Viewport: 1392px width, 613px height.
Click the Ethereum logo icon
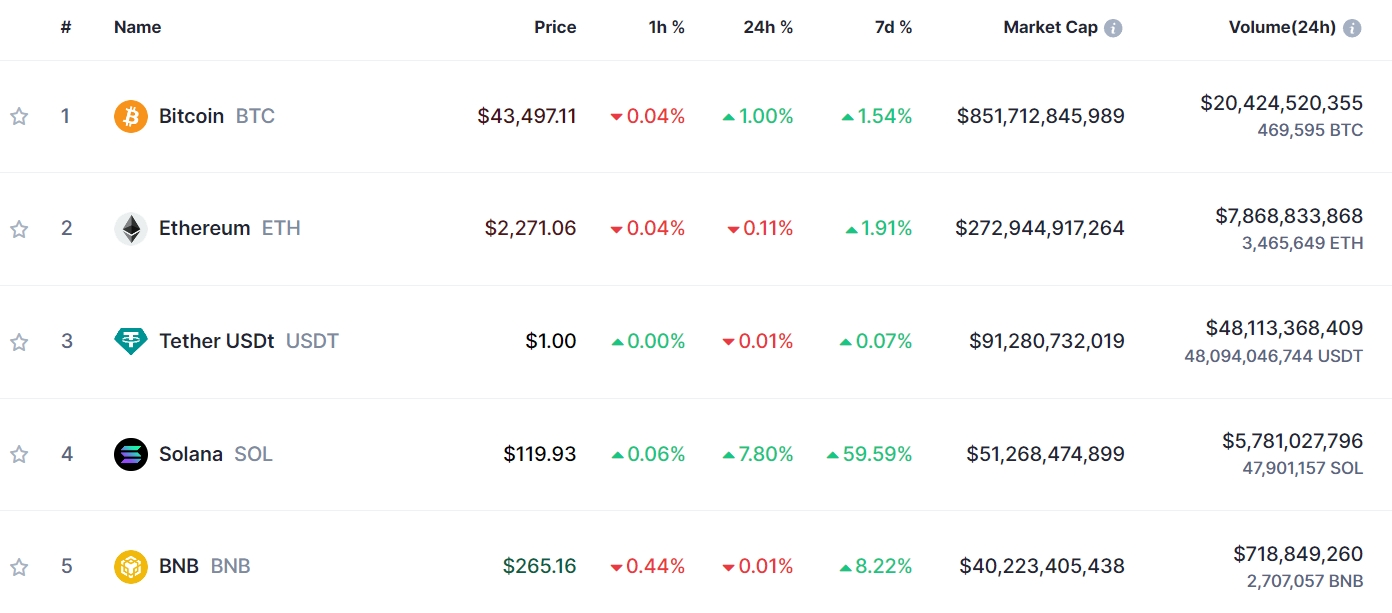[x=131, y=229]
